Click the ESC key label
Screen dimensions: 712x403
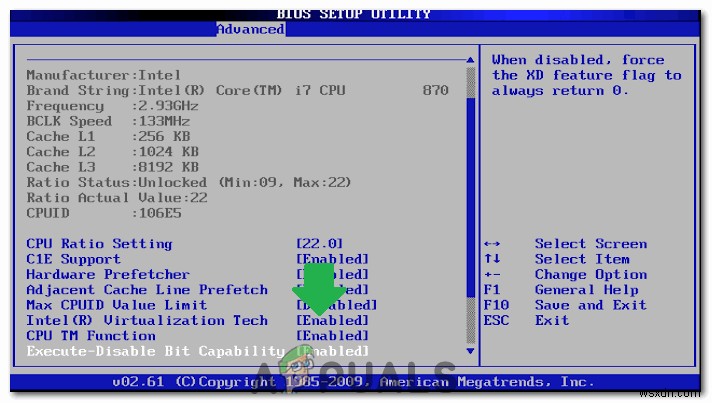click(496, 320)
